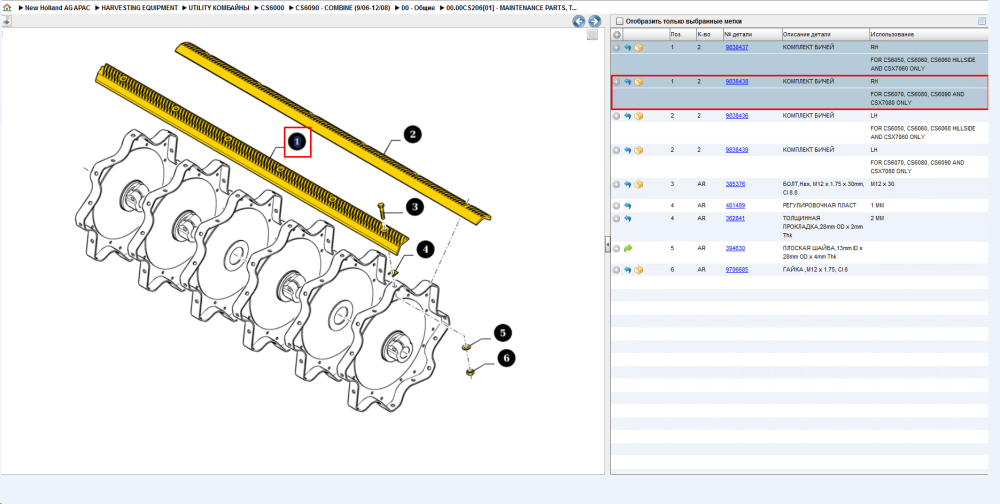Expand row details for nut 9706685

point(617,271)
